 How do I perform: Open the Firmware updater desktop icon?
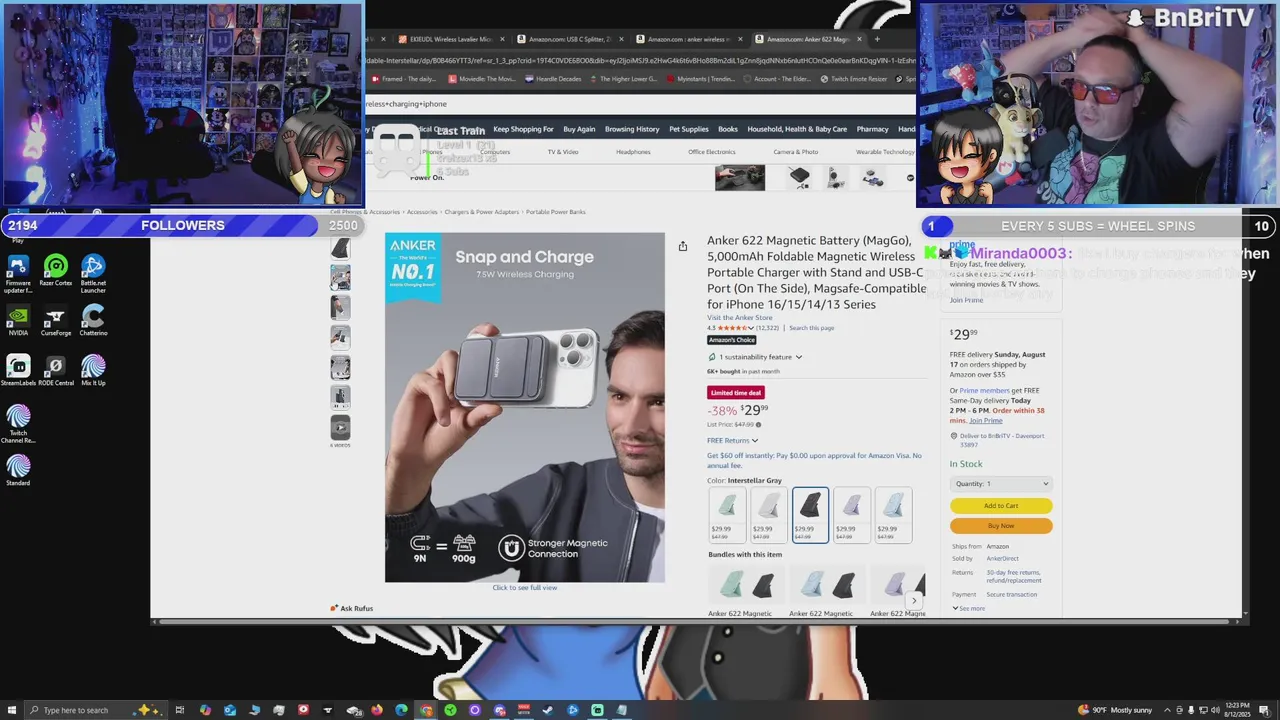18,274
